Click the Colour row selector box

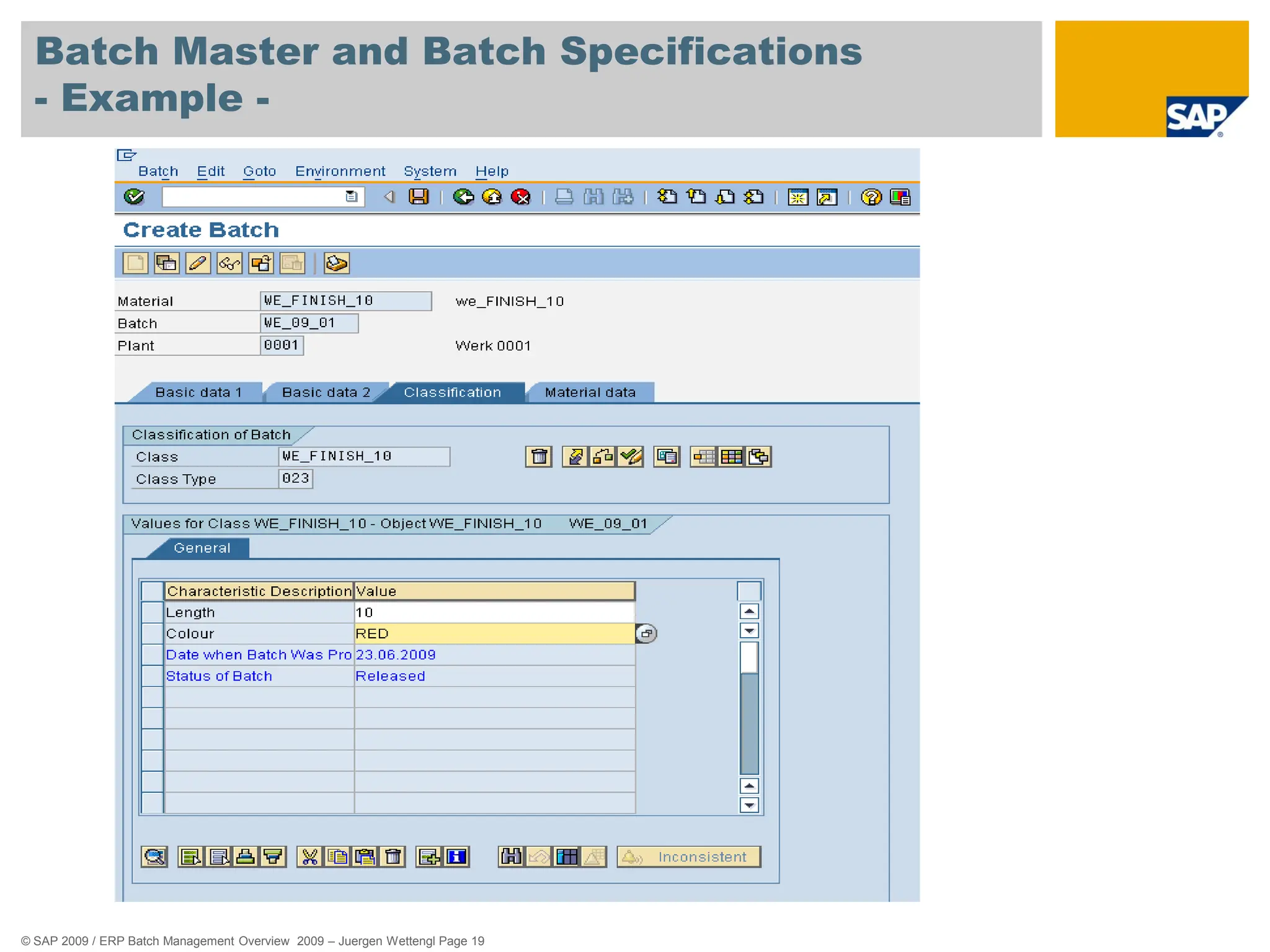152,633
